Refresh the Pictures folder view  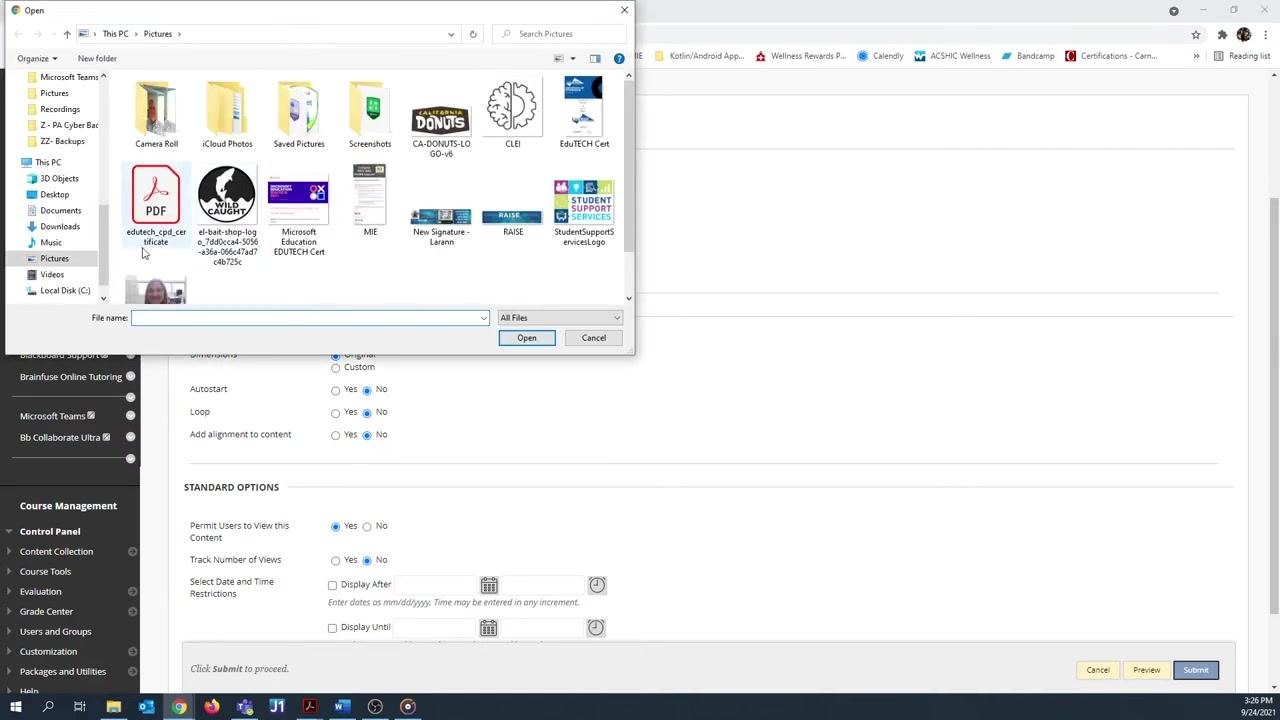[x=473, y=34]
